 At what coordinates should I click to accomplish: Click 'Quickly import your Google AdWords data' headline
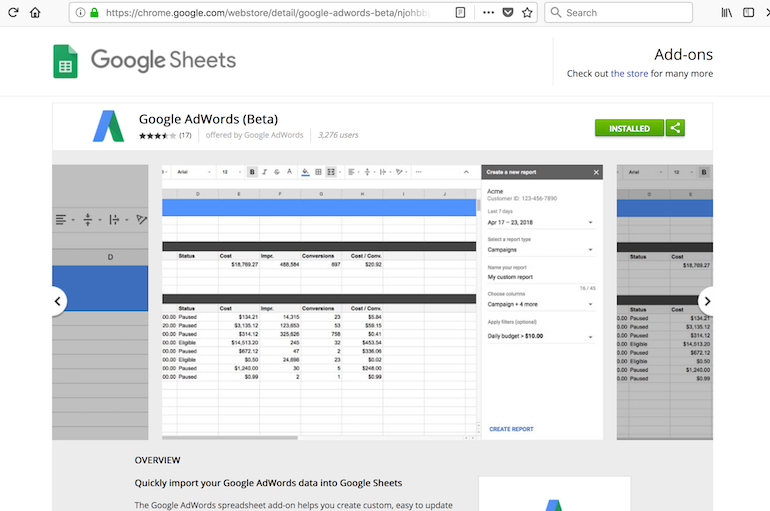point(268,483)
